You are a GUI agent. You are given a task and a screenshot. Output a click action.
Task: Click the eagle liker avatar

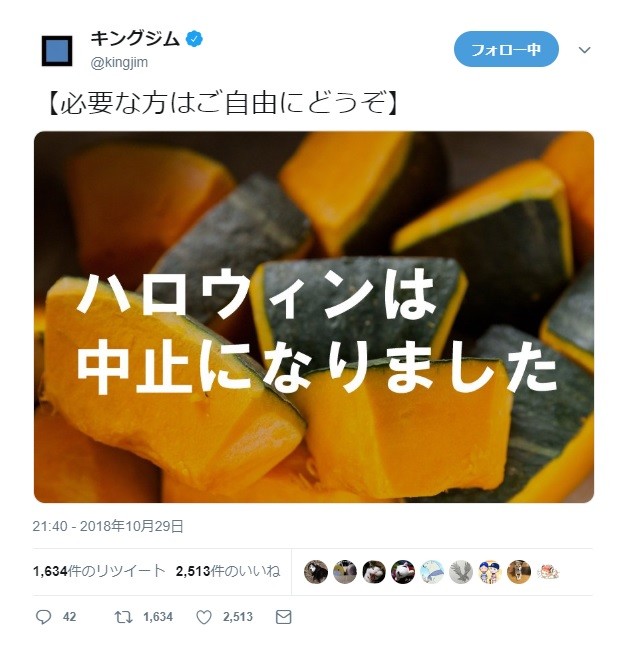(461, 572)
